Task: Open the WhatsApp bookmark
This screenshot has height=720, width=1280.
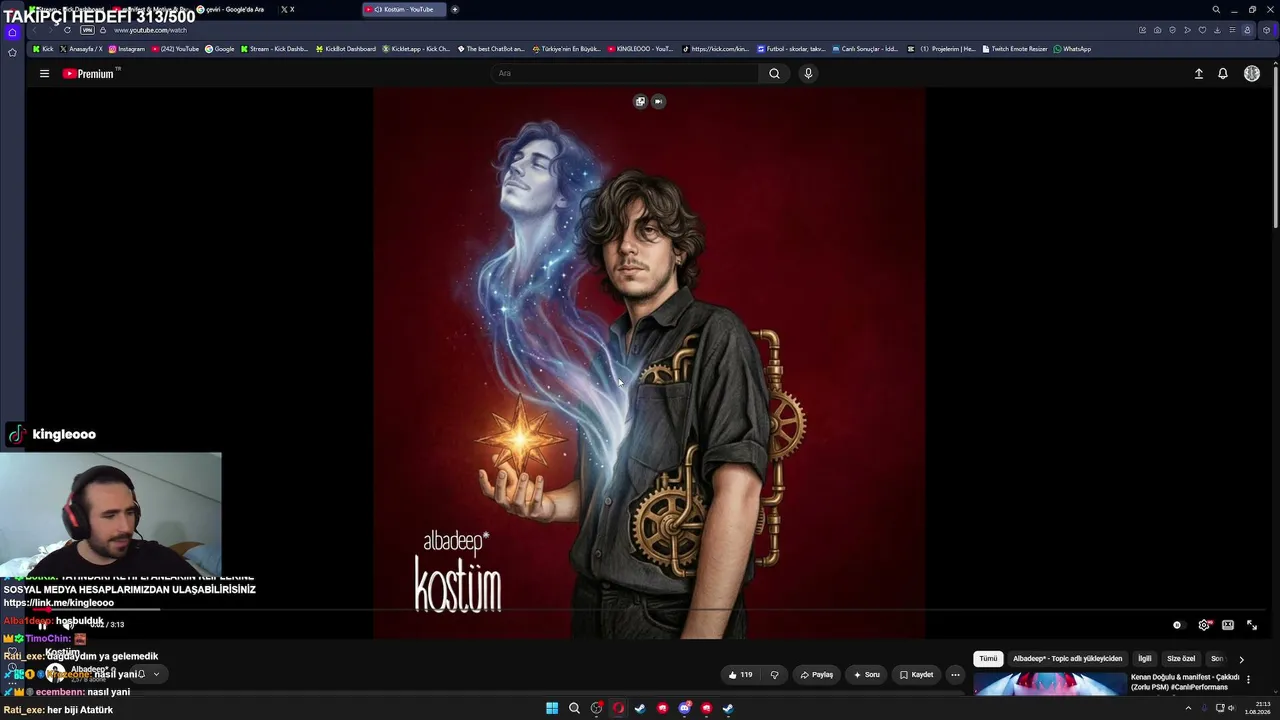Action: [1072, 49]
